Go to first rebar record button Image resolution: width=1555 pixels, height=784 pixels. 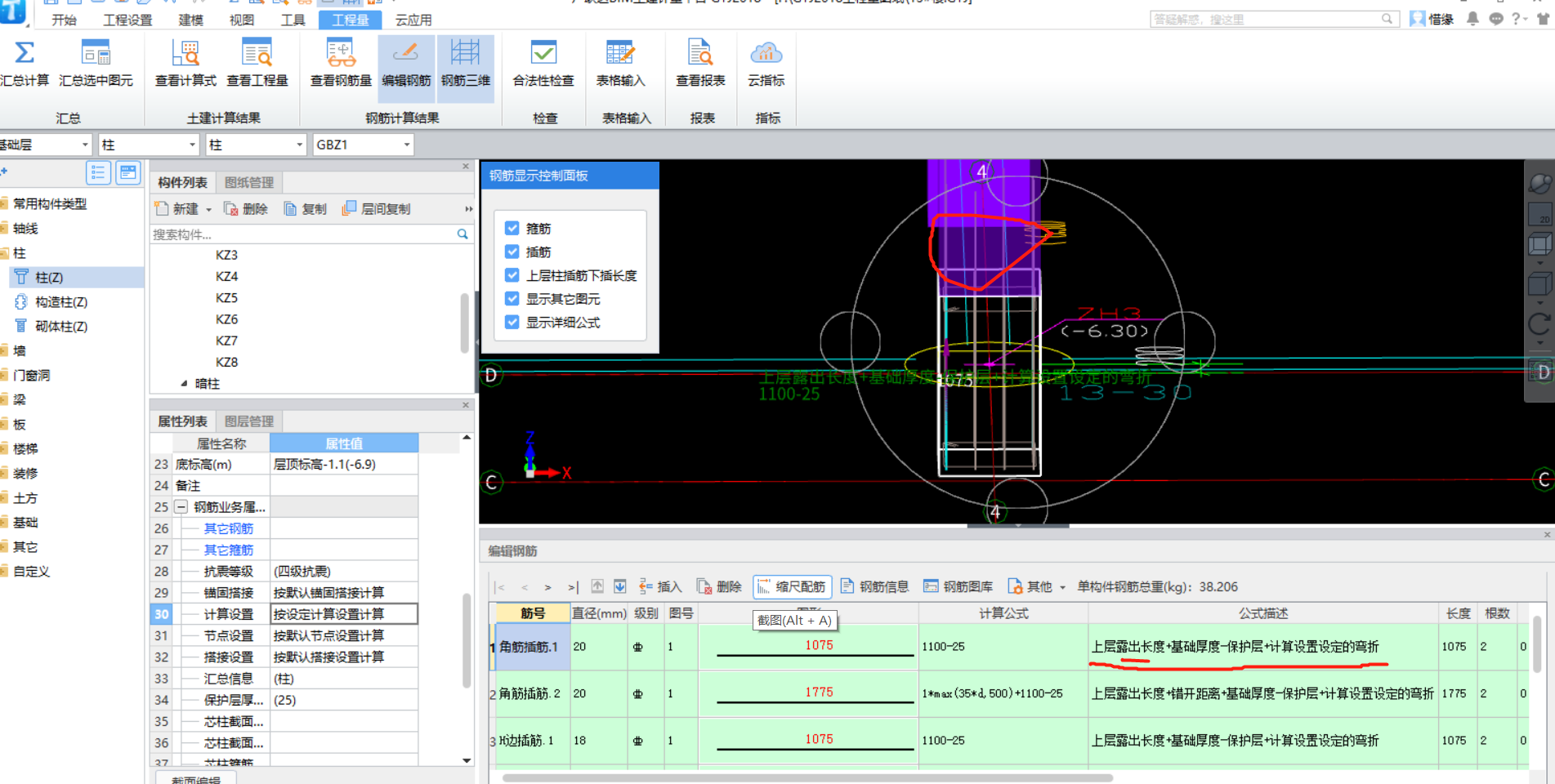500,587
